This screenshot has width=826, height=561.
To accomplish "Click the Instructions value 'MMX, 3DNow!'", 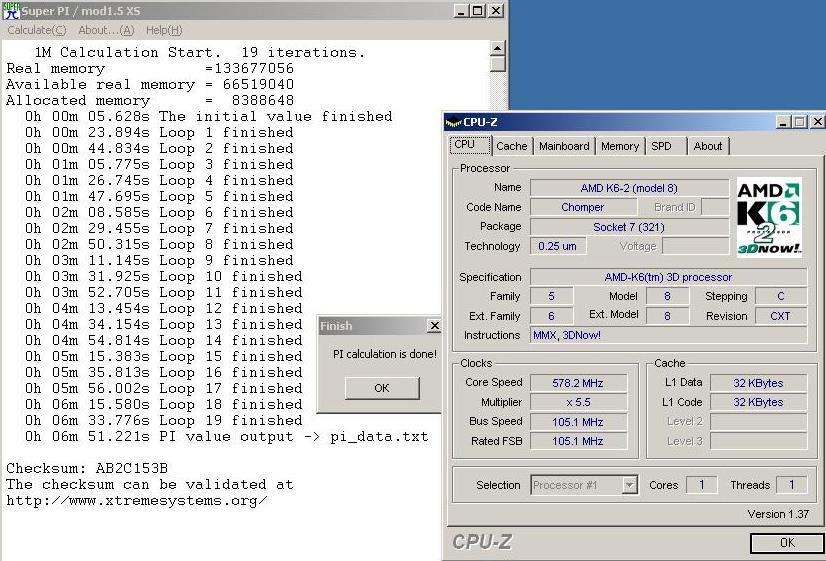I will [x=668, y=335].
